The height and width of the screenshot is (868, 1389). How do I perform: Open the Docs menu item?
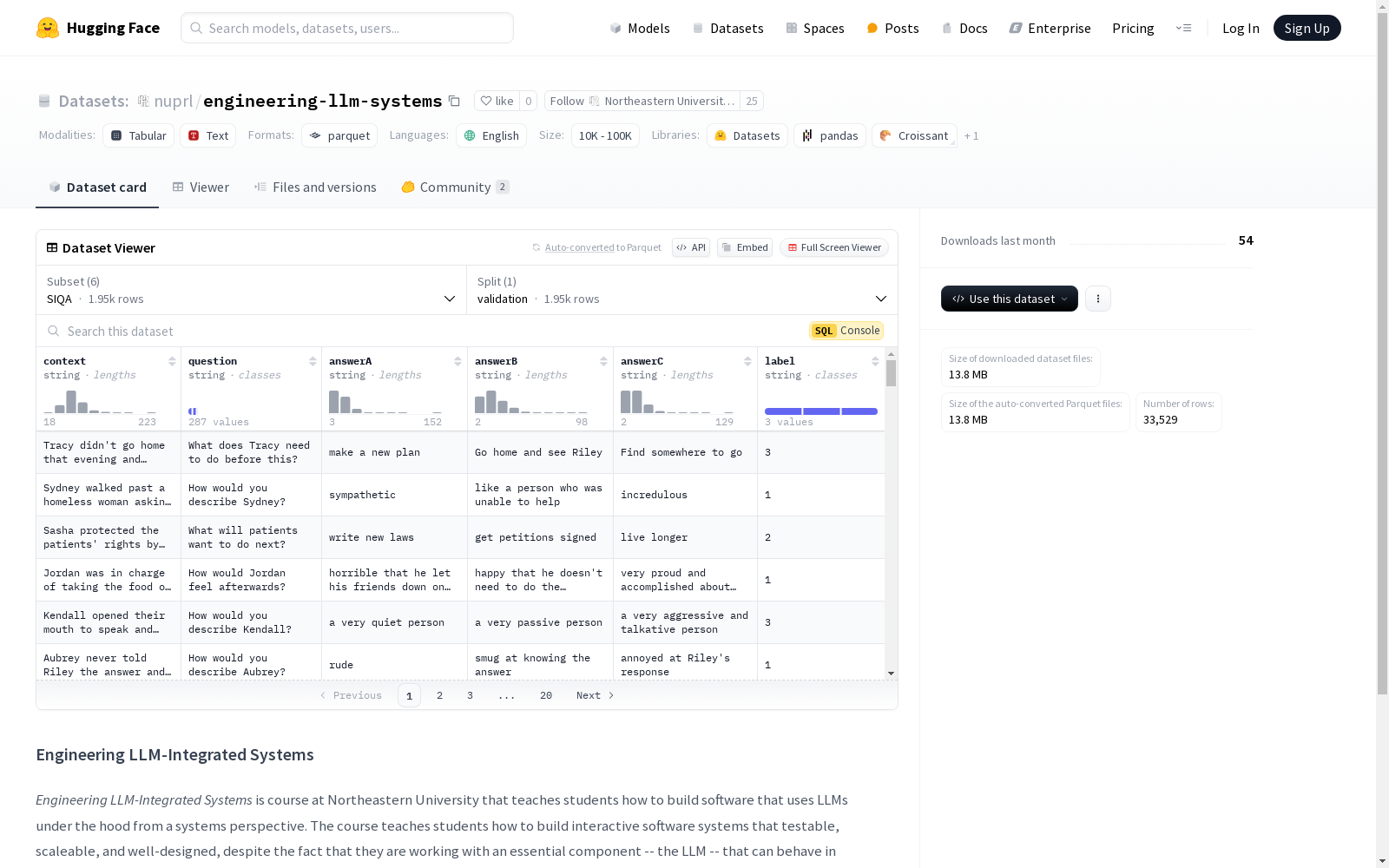click(964, 28)
